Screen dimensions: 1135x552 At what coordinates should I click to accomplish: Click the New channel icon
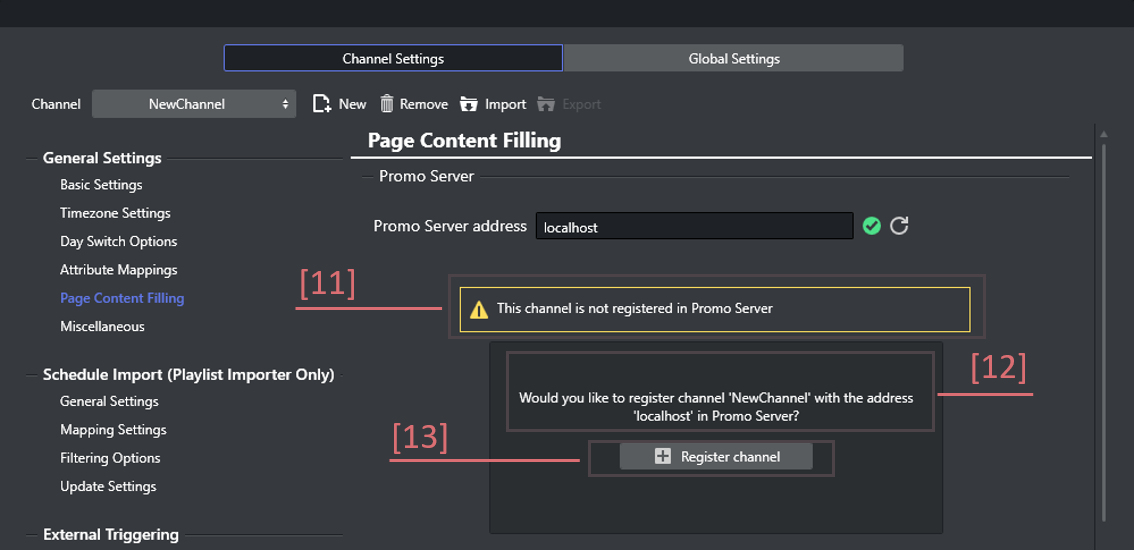[x=322, y=104]
